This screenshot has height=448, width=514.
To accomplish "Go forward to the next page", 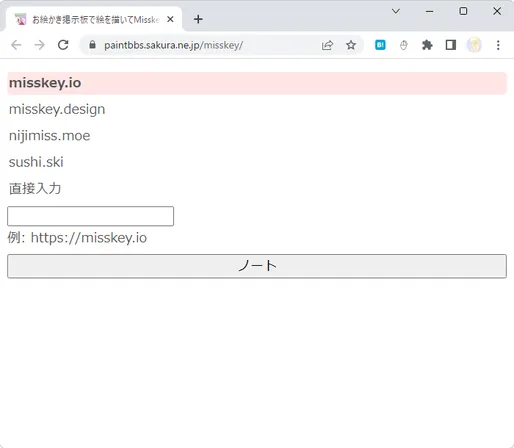I will (x=39, y=45).
